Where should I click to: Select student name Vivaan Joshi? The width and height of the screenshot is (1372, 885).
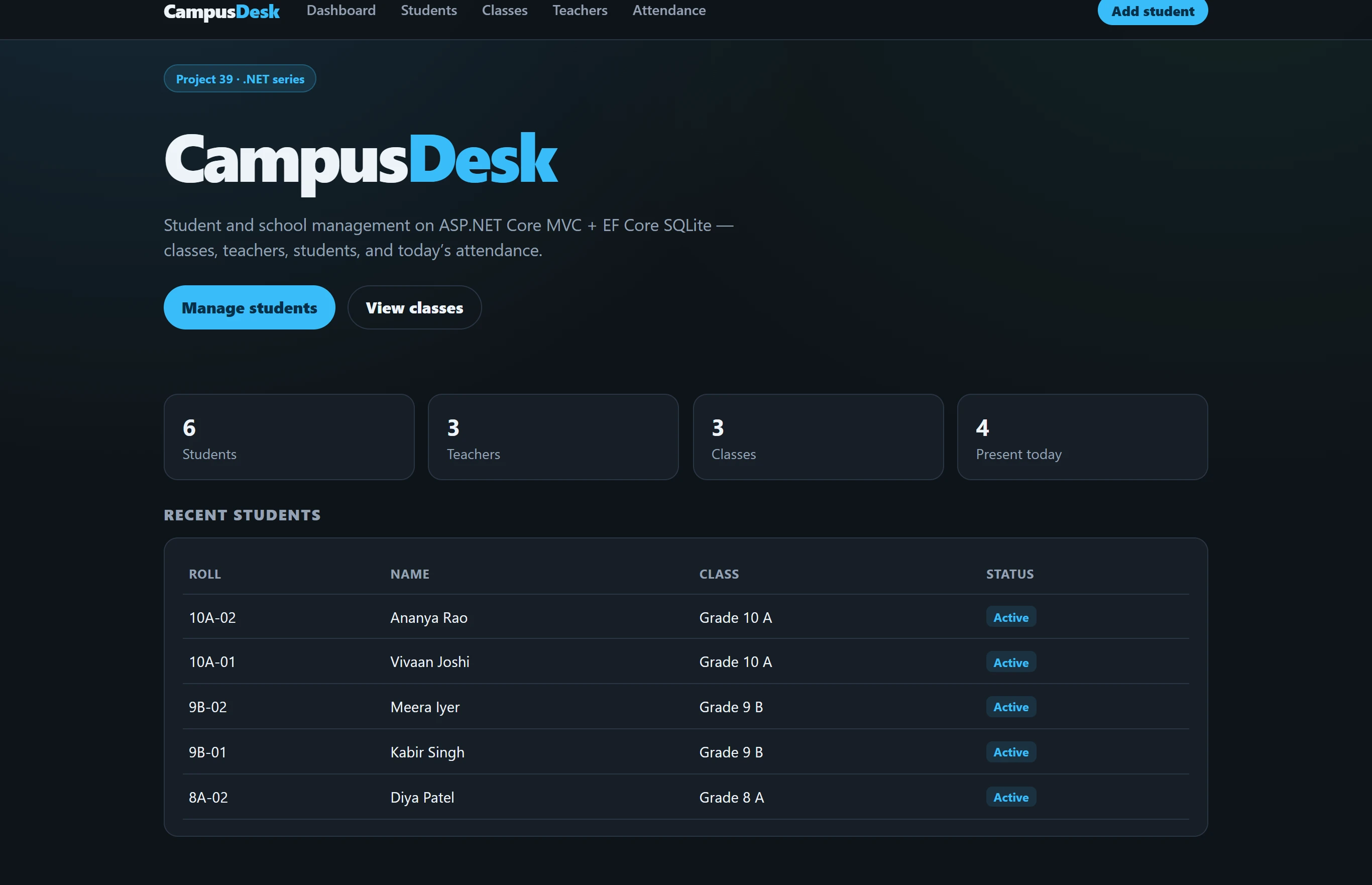[x=430, y=661]
